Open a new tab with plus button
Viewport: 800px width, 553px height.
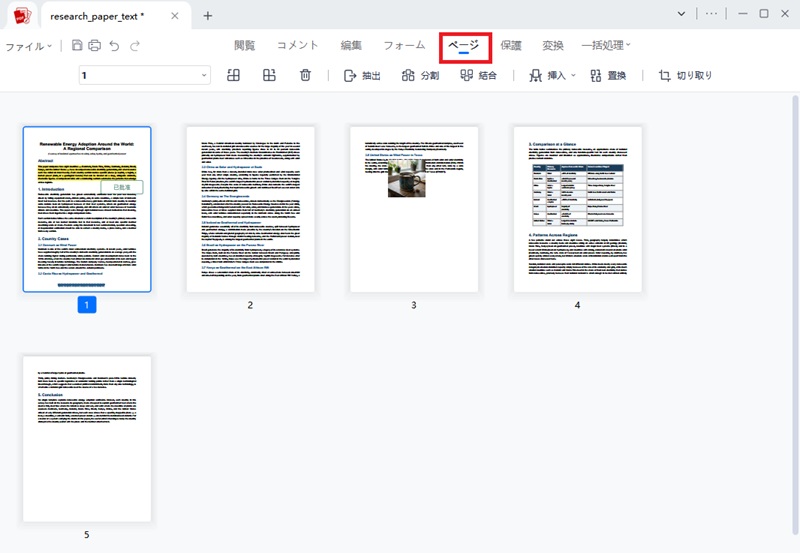click(208, 16)
